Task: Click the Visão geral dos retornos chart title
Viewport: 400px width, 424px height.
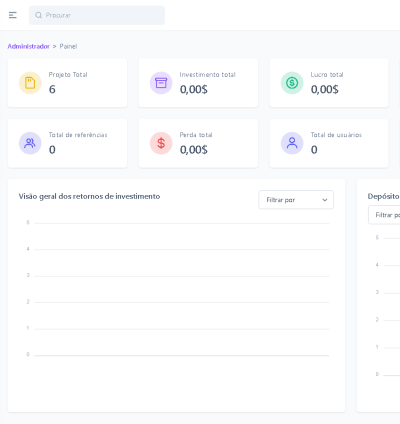Action: [x=89, y=196]
